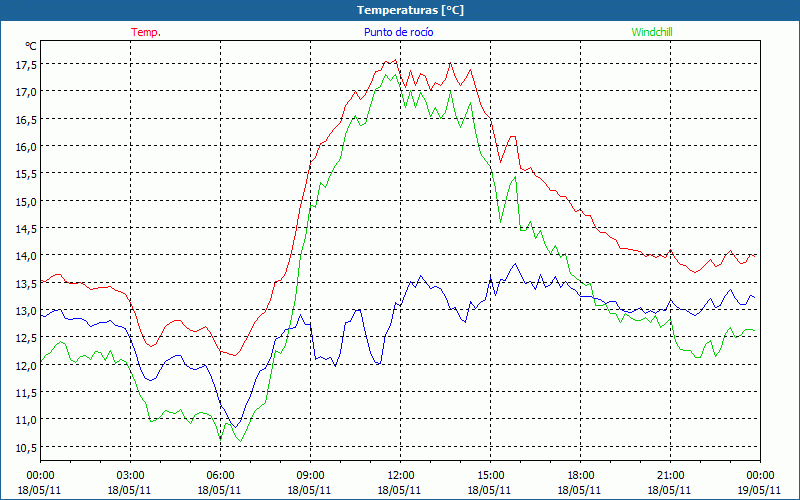Click the green Windchill legend label

point(652,32)
